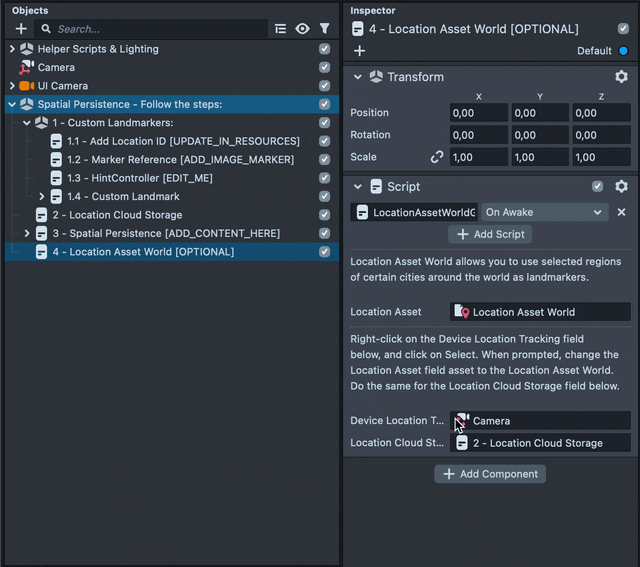This screenshot has height=567, width=640.
Task: Toggle checkbox for 2 - Location Cloud Storage
Action: 324,215
